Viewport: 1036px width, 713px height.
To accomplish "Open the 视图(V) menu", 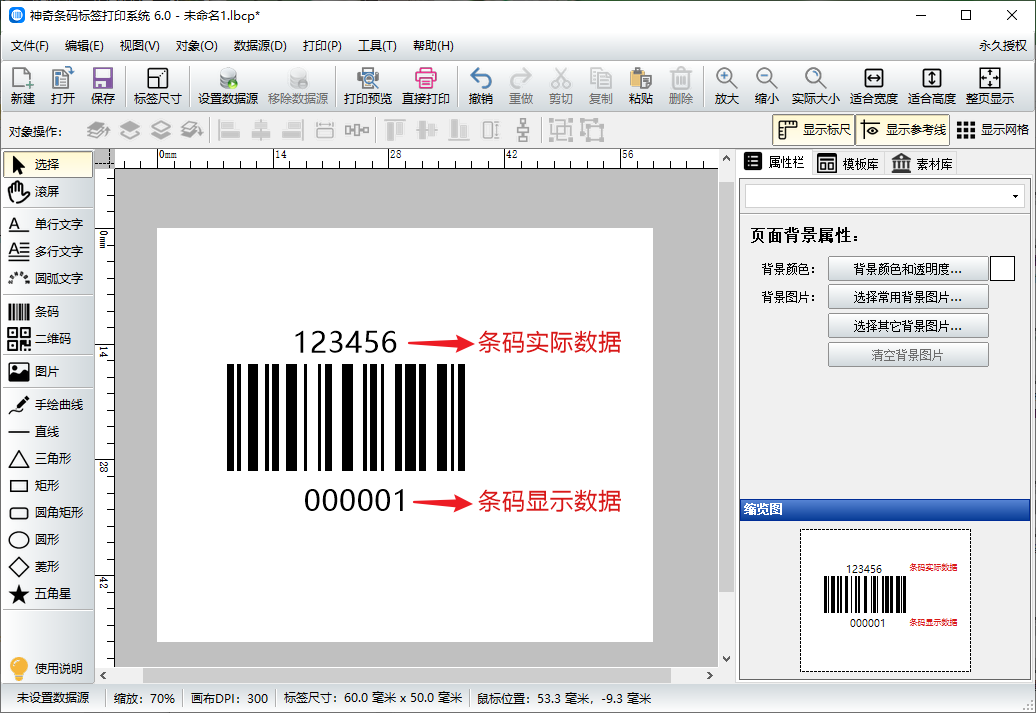I will point(139,46).
